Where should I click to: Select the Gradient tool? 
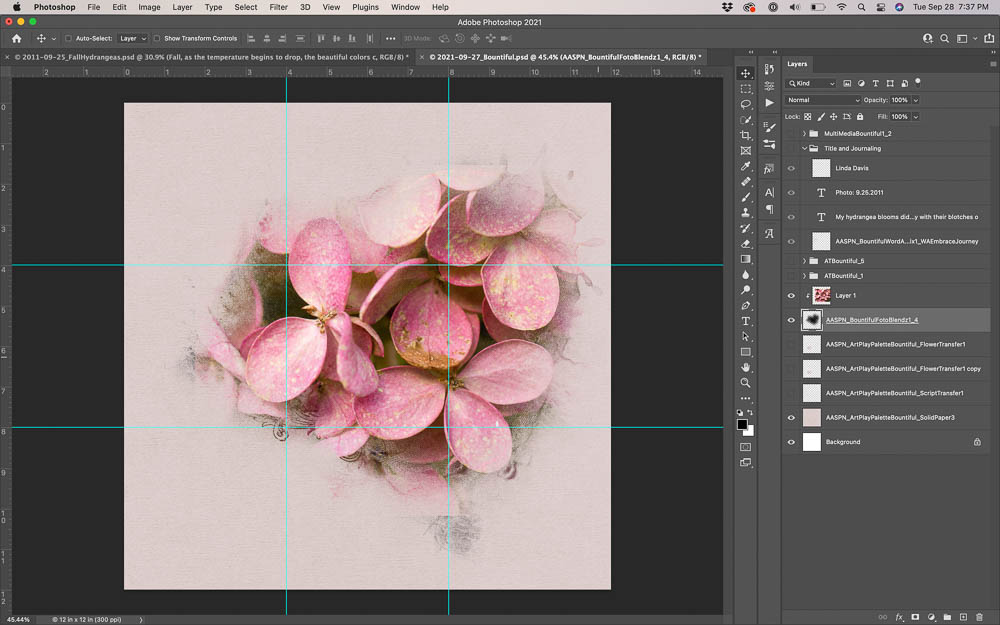coord(745,259)
